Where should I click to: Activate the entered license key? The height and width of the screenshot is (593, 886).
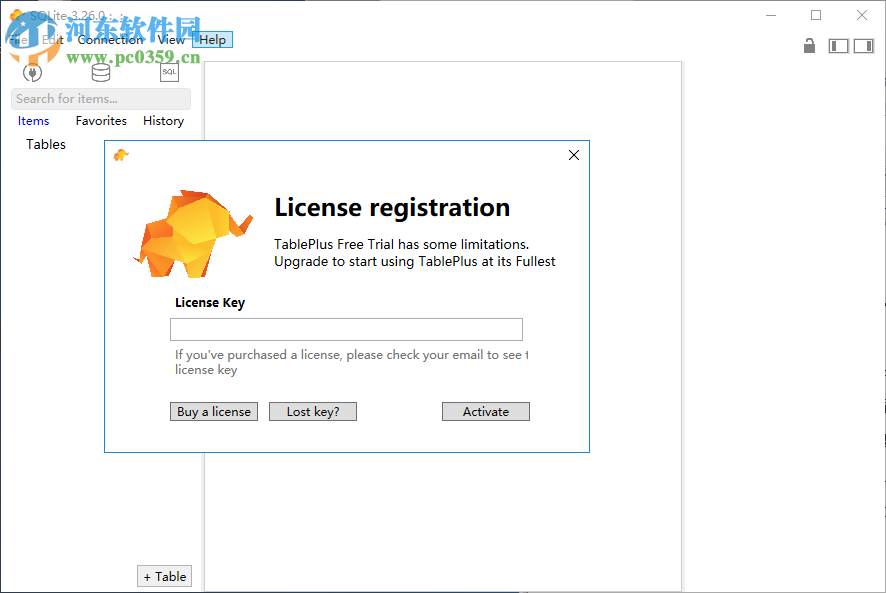click(x=485, y=411)
